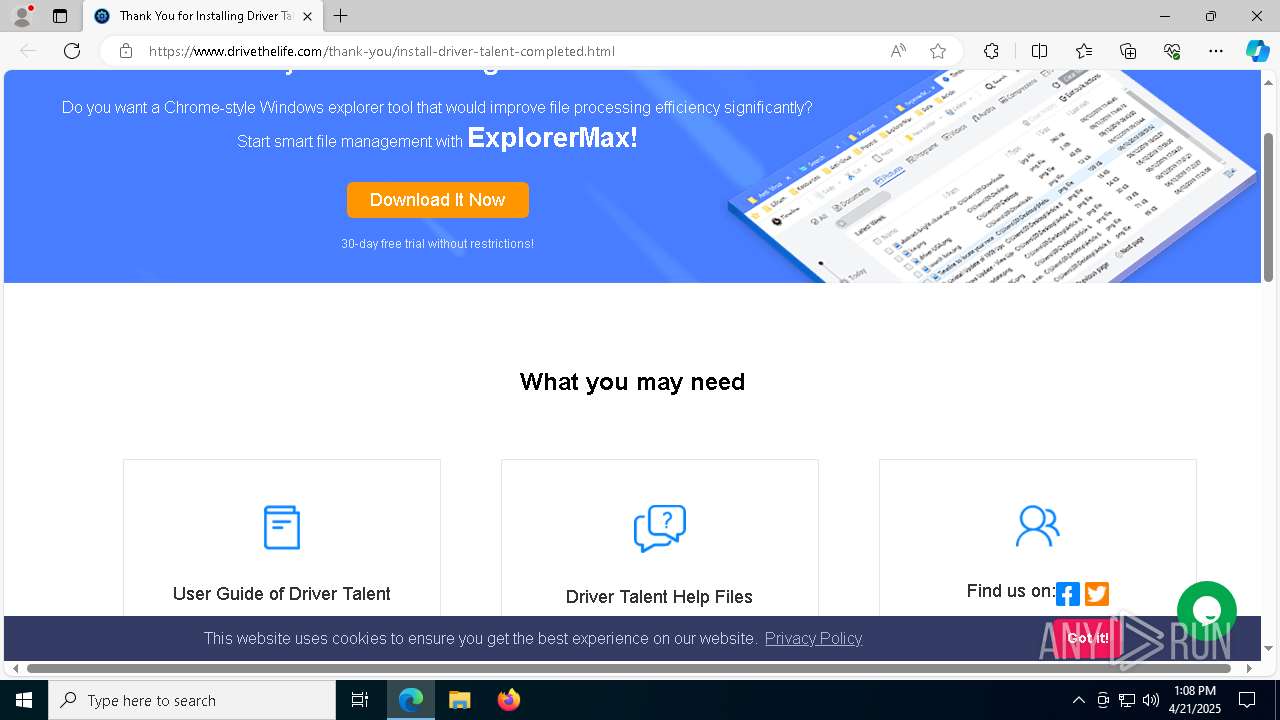Open the Collections panel
Screen dimensions: 1280x720
pos(1128,51)
